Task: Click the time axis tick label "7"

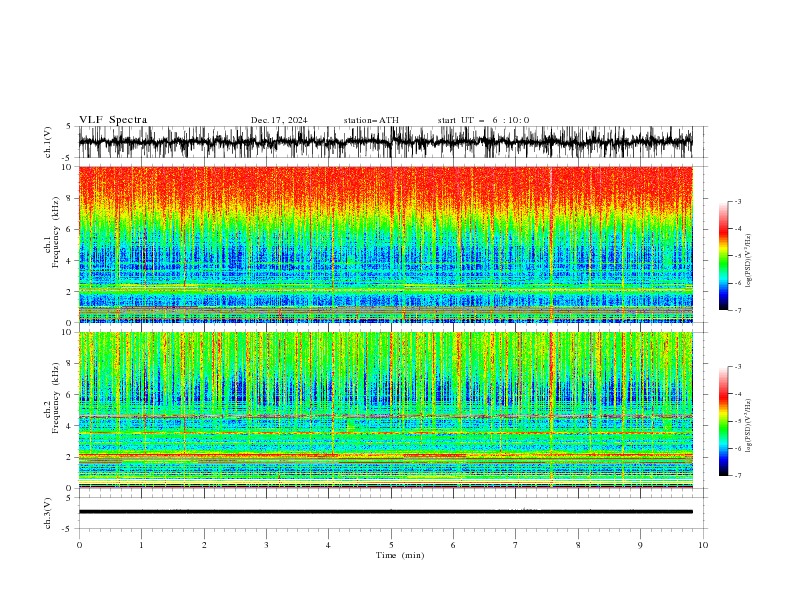Action: tap(516, 545)
